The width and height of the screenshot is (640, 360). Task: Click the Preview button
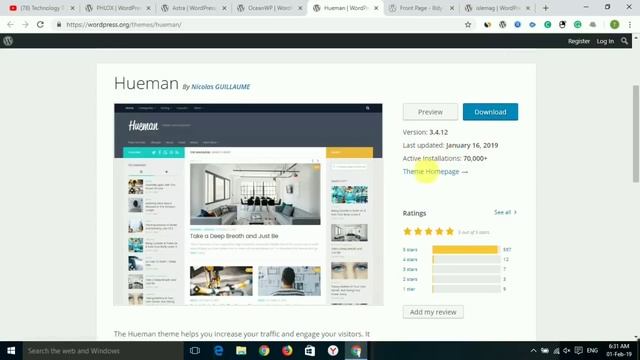tap(430, 112)
